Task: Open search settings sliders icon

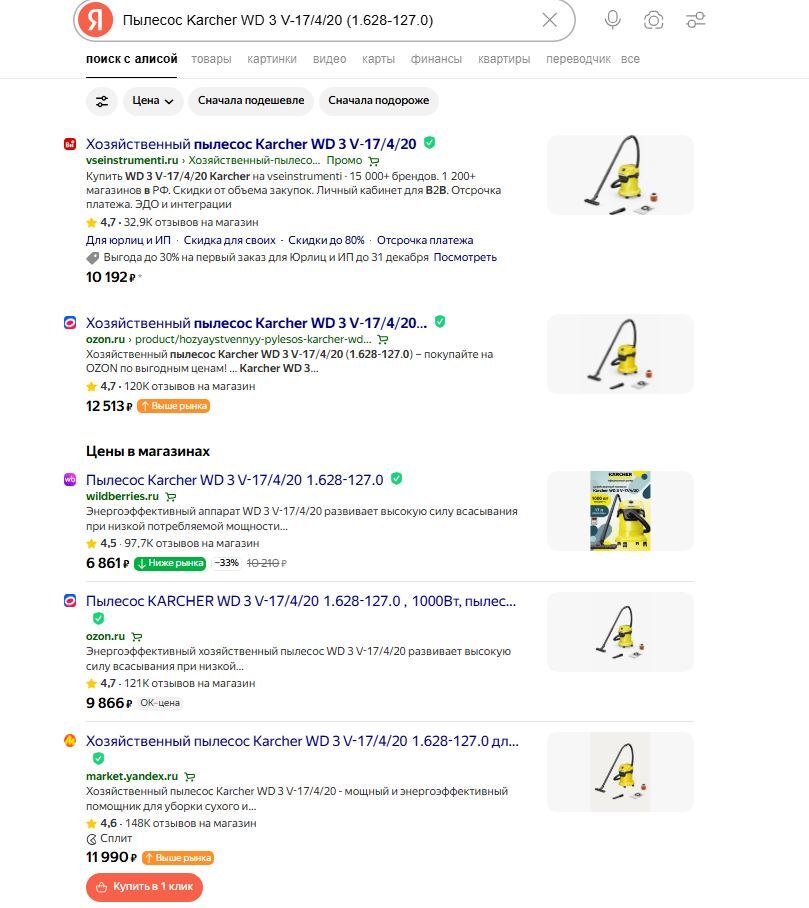Action: (695, 20)
